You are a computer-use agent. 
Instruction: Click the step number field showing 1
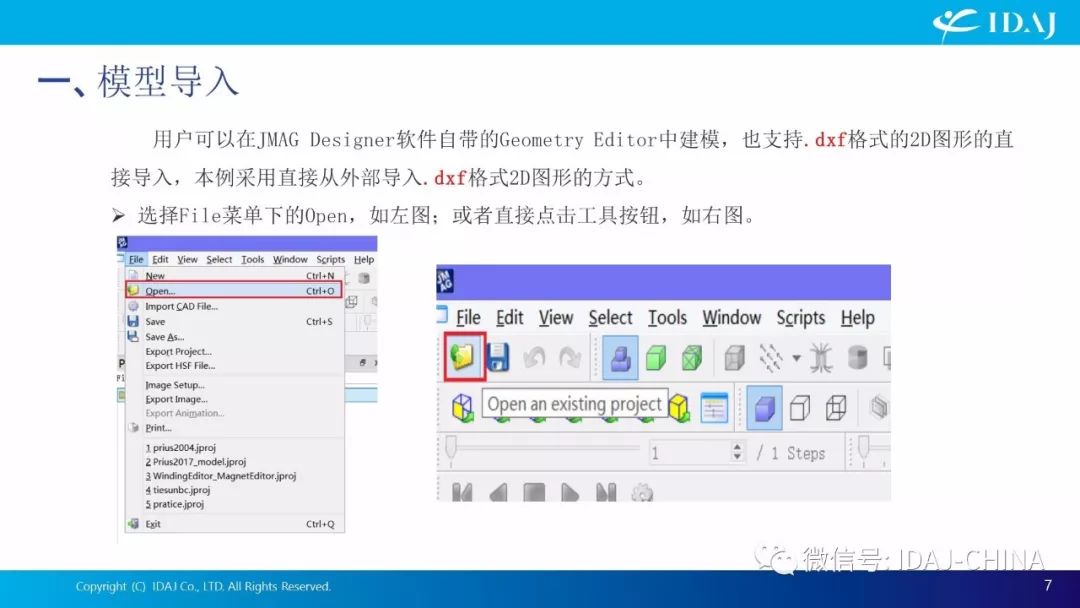[689, 452]
